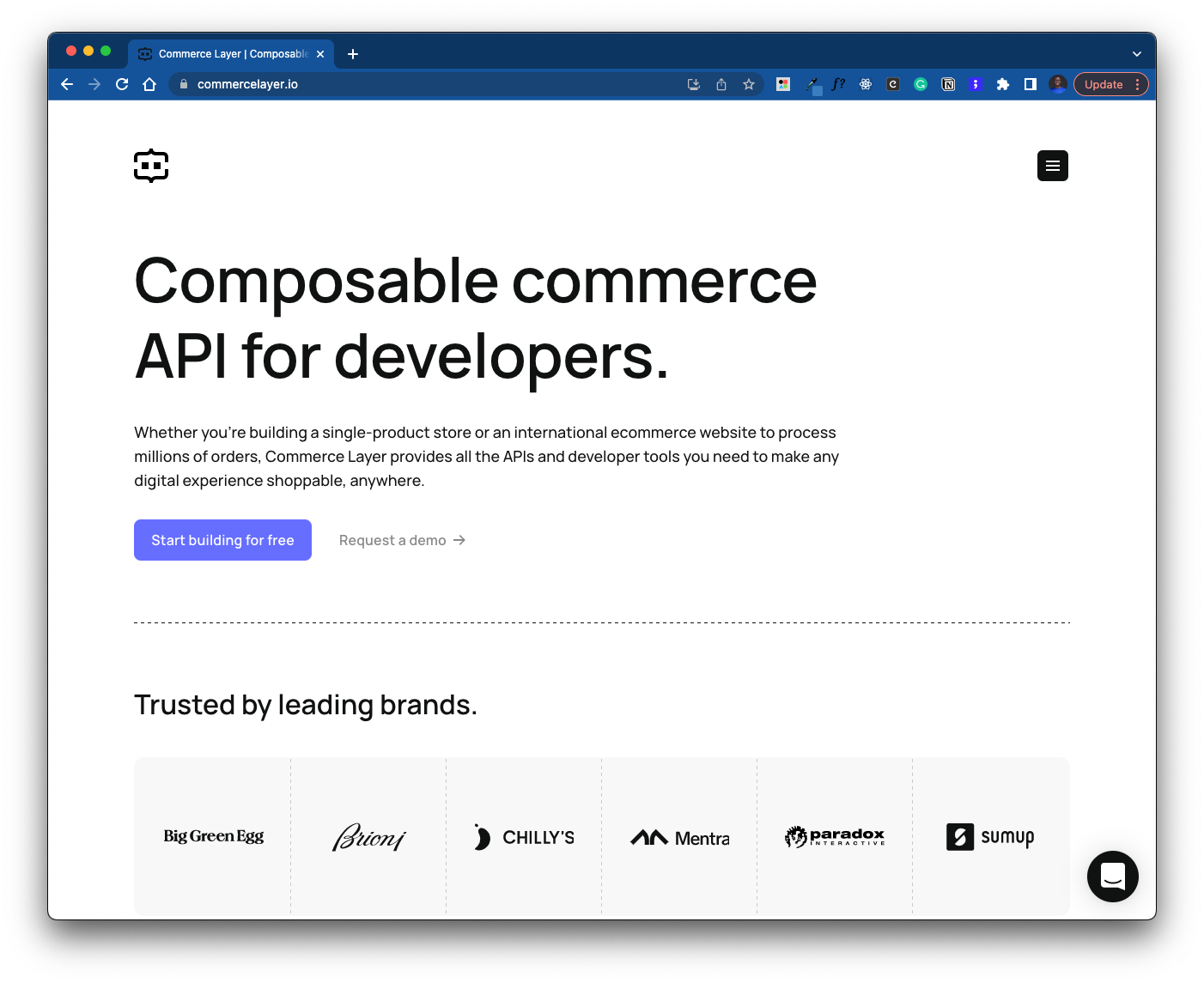Close the Commerce Layer tab
The image size is (1204, 983).
coord(320,54)
